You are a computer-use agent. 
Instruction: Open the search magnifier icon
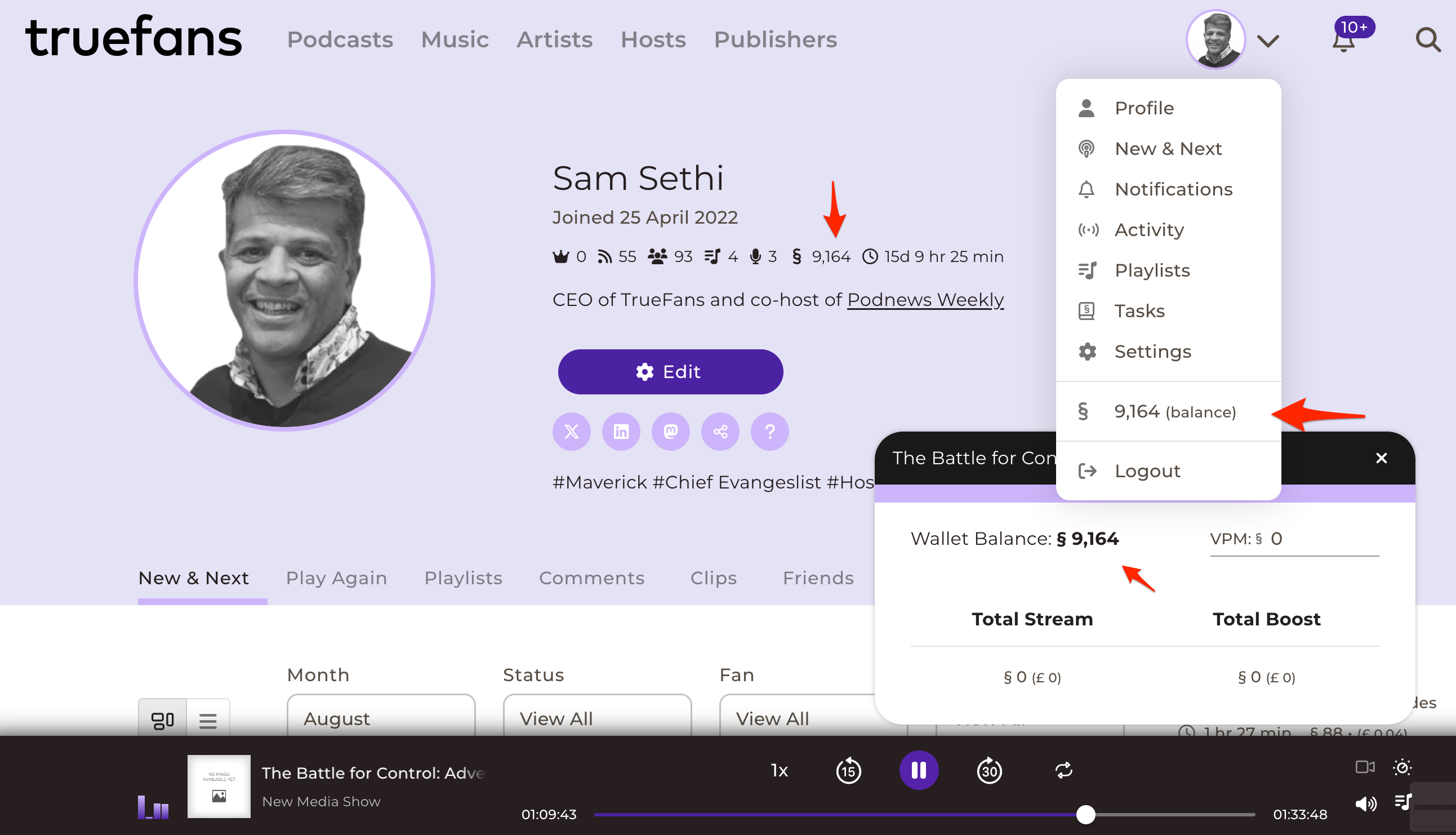1428,39
